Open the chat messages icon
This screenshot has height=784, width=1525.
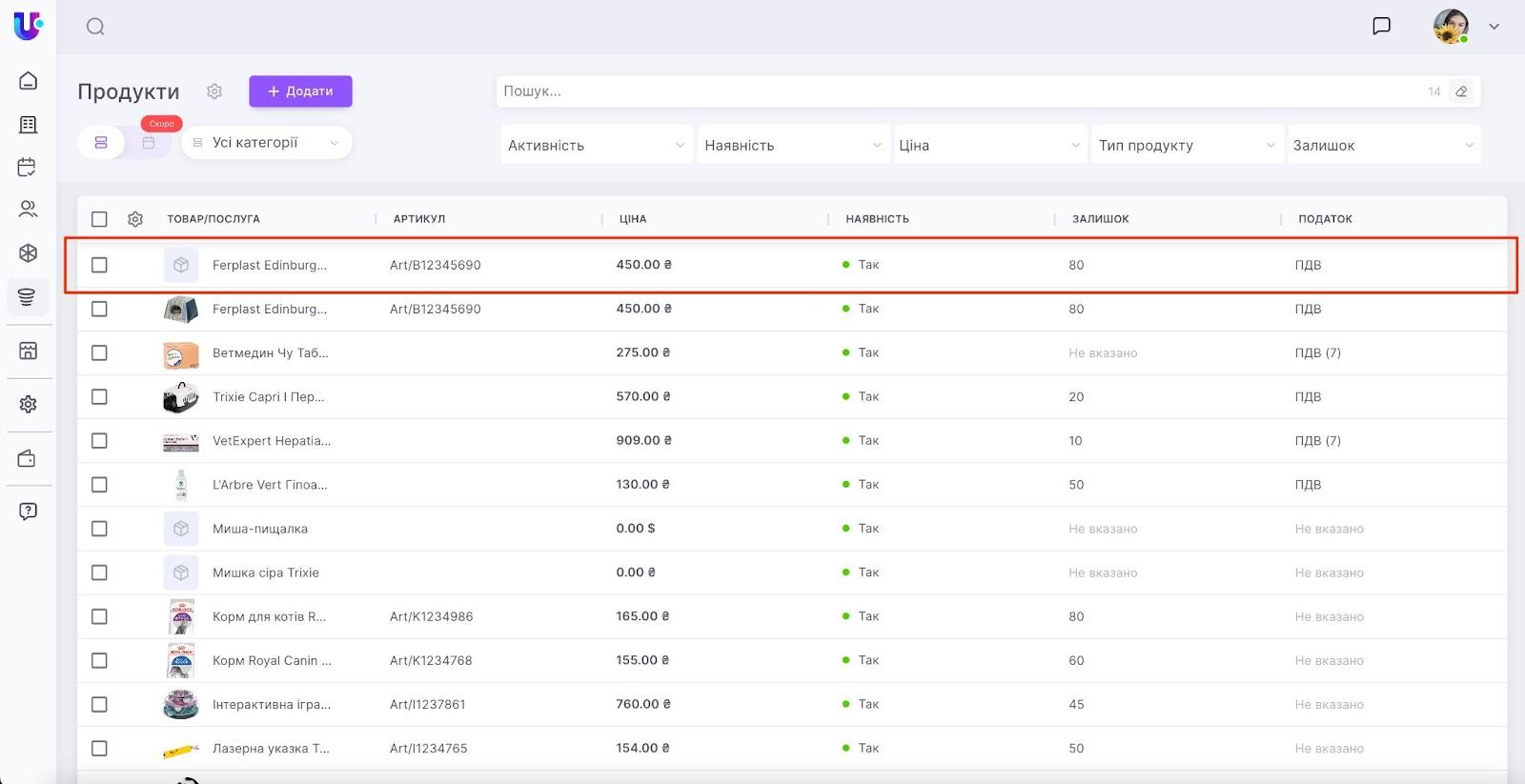(1381, 26)
